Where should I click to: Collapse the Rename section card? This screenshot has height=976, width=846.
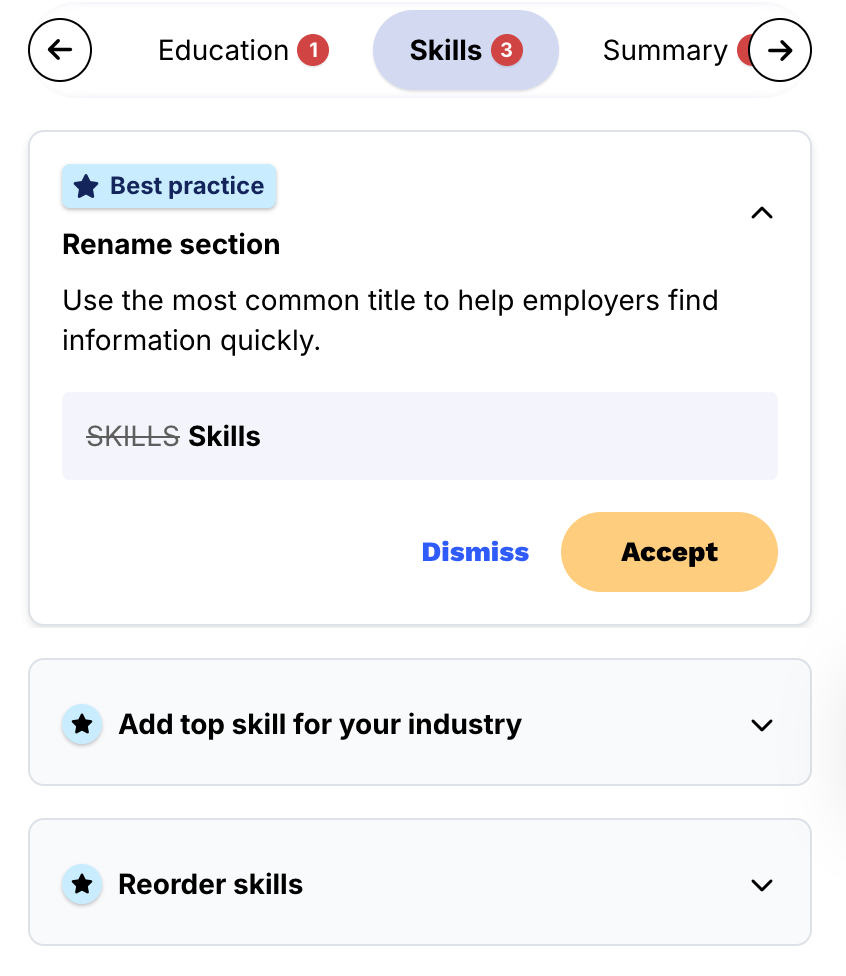coord(762,213)
